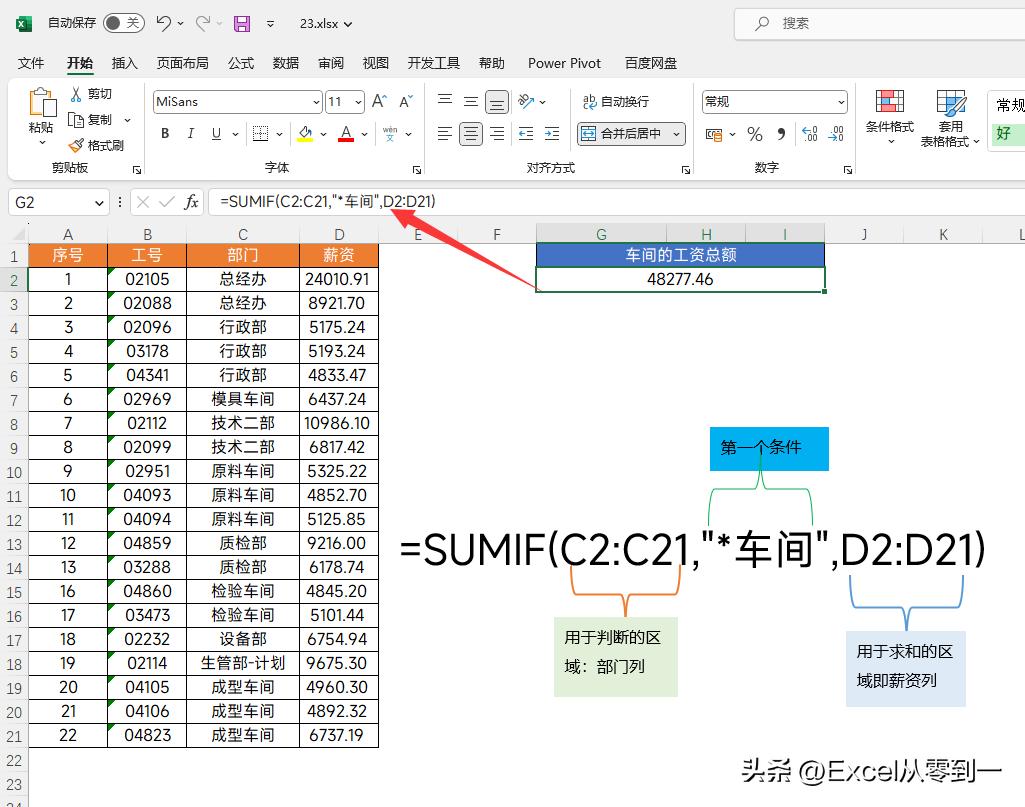Image resolution: width=1025 pixels, height=807 pixels.
Task: Open the MiSans font name dropdown
Action: click(316, 102)
